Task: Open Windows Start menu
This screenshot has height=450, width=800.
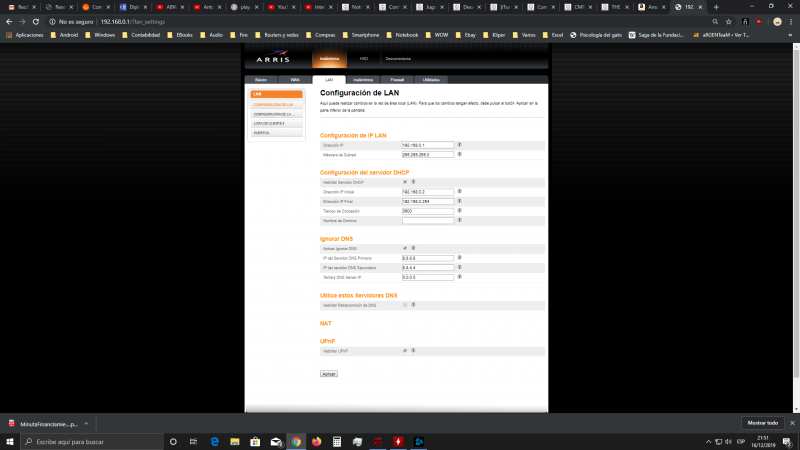Action: [10, 441]
